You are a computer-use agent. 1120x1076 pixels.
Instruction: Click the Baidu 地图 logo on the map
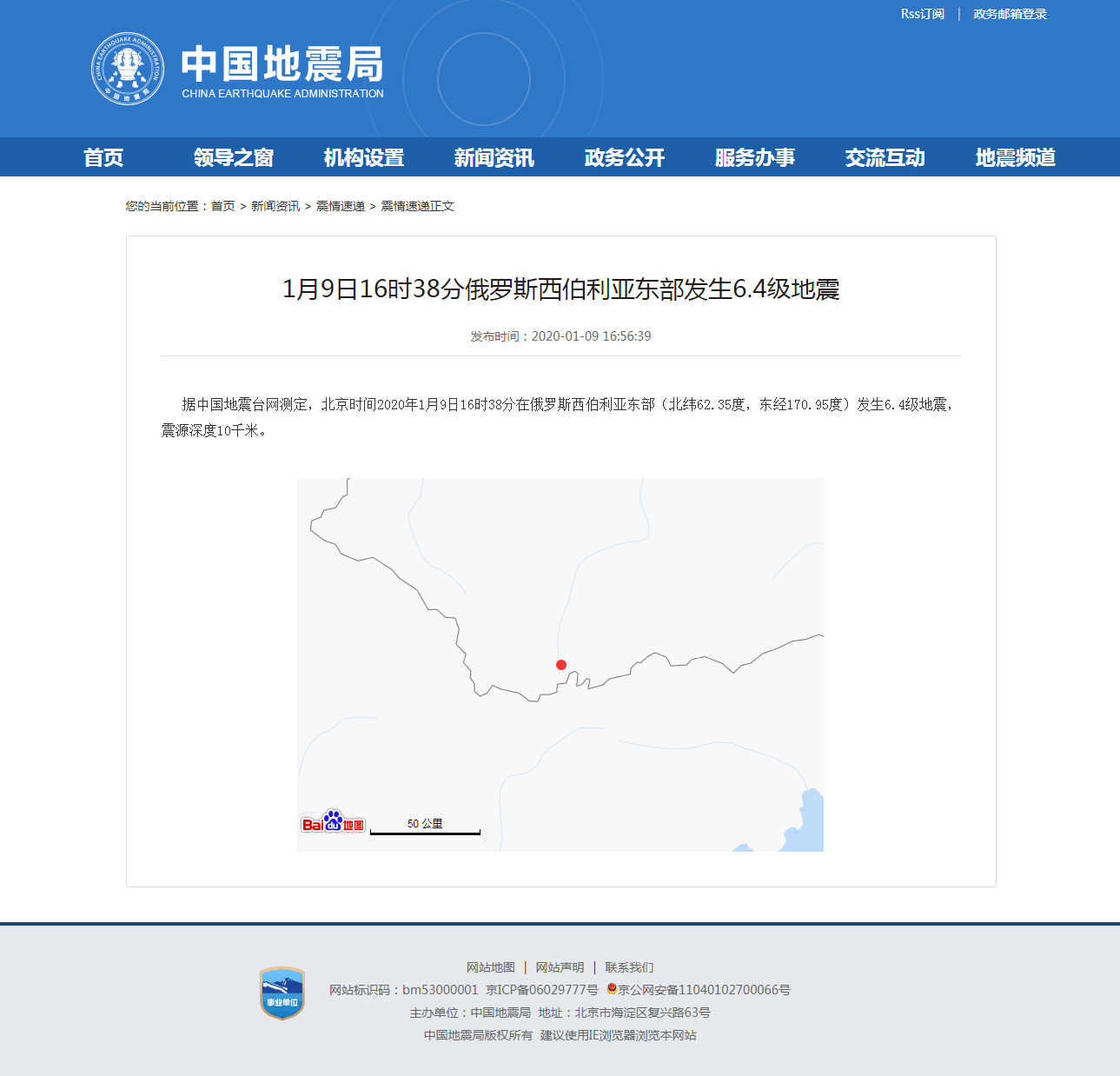click(334, 823)
